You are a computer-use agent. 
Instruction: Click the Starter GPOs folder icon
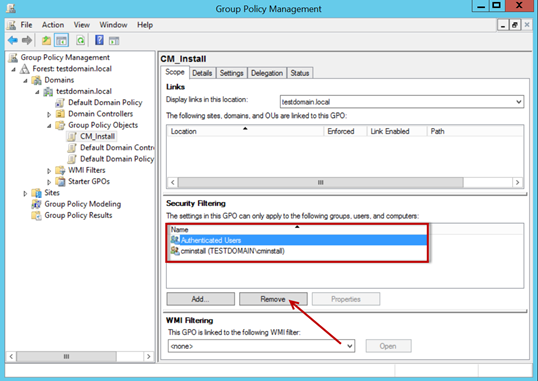pos(60,182)
